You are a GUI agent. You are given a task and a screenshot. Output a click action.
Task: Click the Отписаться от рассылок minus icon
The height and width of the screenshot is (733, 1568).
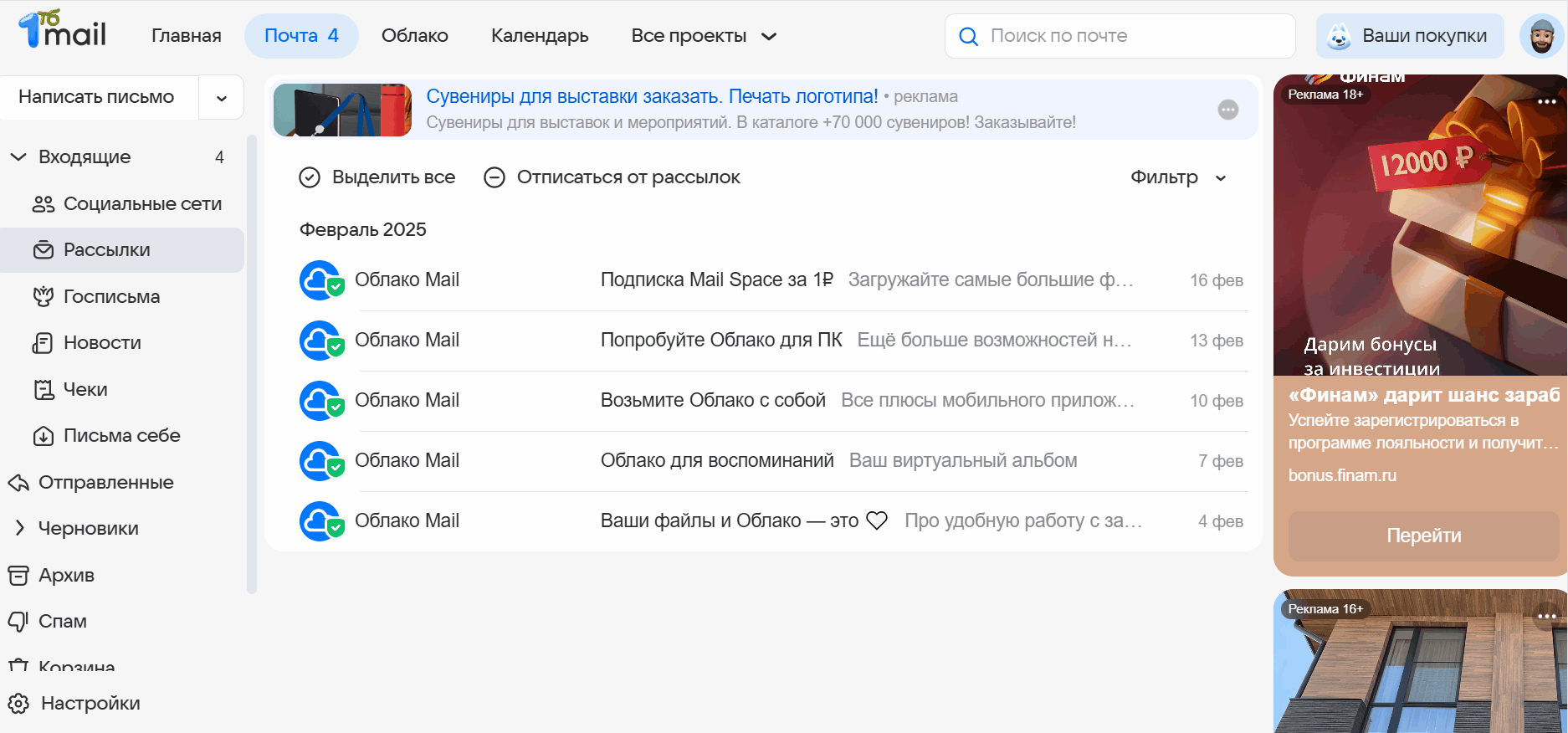pyautogui.click(x=494, y=177)
